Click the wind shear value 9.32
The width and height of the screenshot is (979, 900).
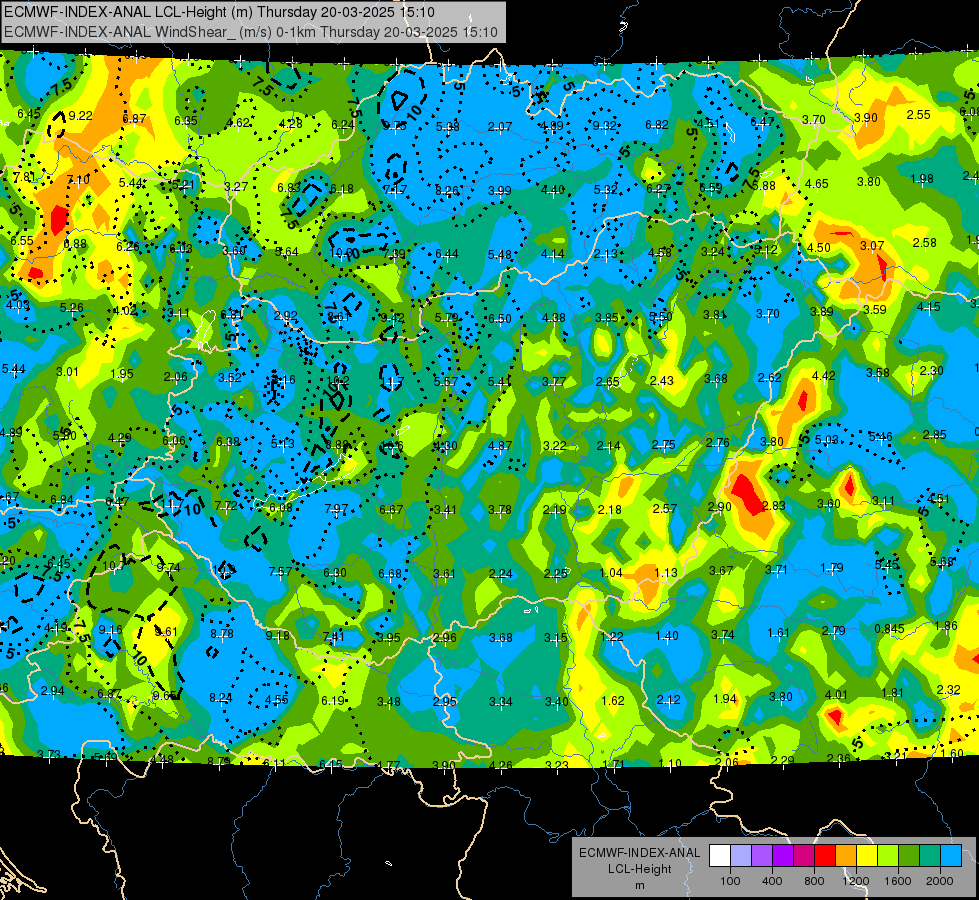point(604,126)
